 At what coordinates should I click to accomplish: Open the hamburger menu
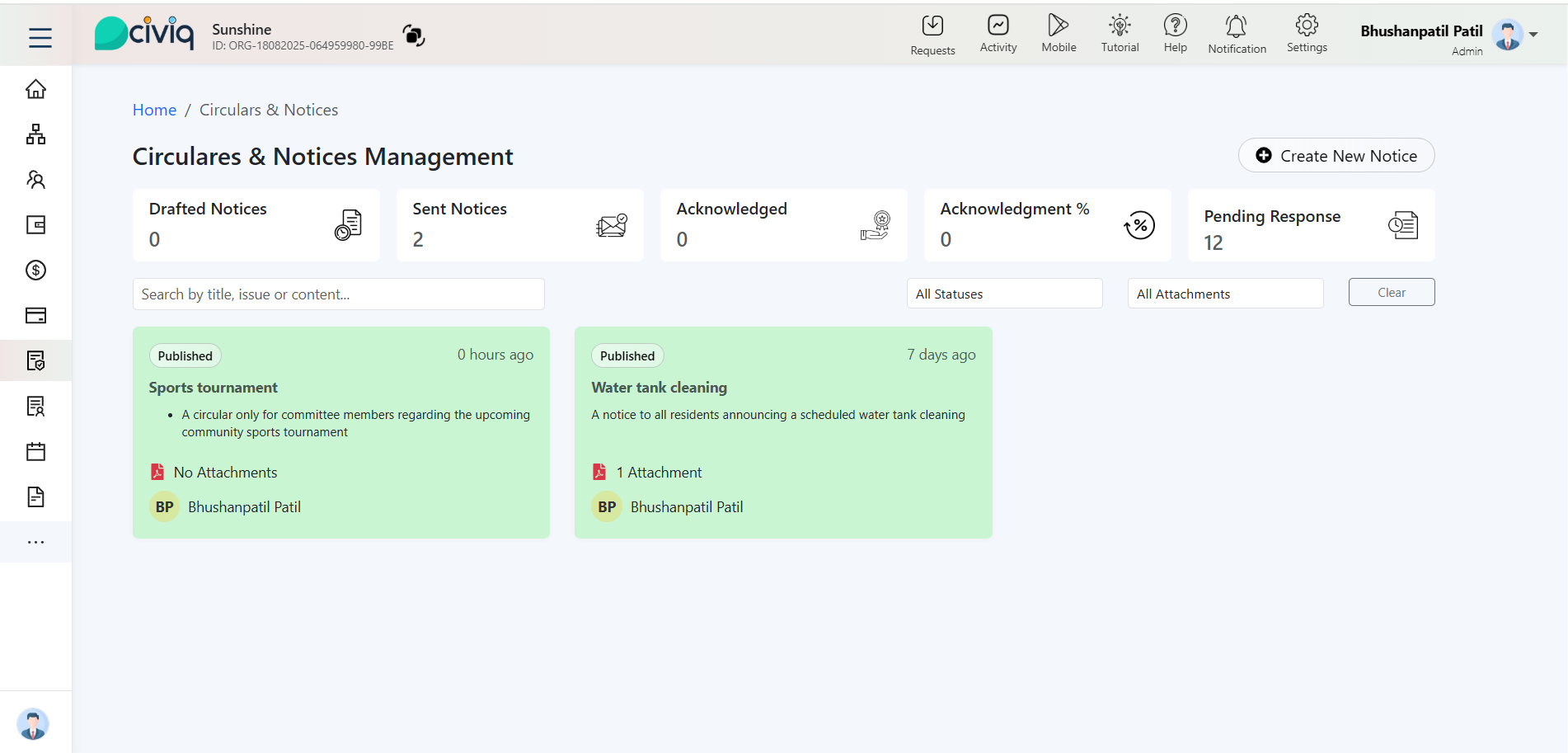click(x=40, y=37)
